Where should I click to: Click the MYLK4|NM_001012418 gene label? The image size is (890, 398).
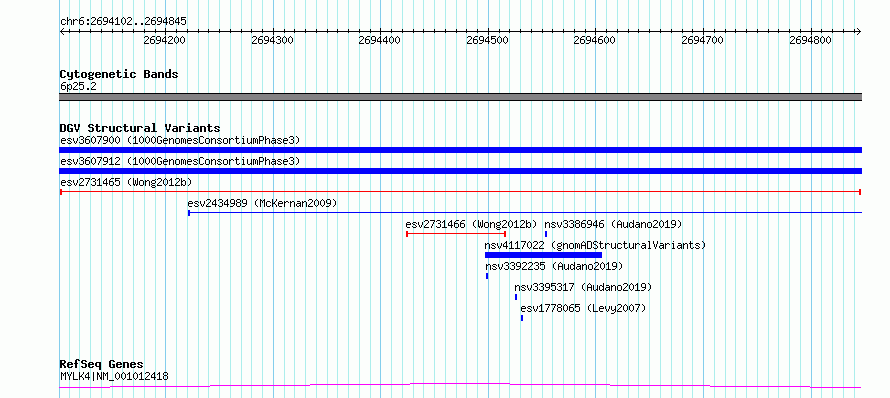(114, 376)
